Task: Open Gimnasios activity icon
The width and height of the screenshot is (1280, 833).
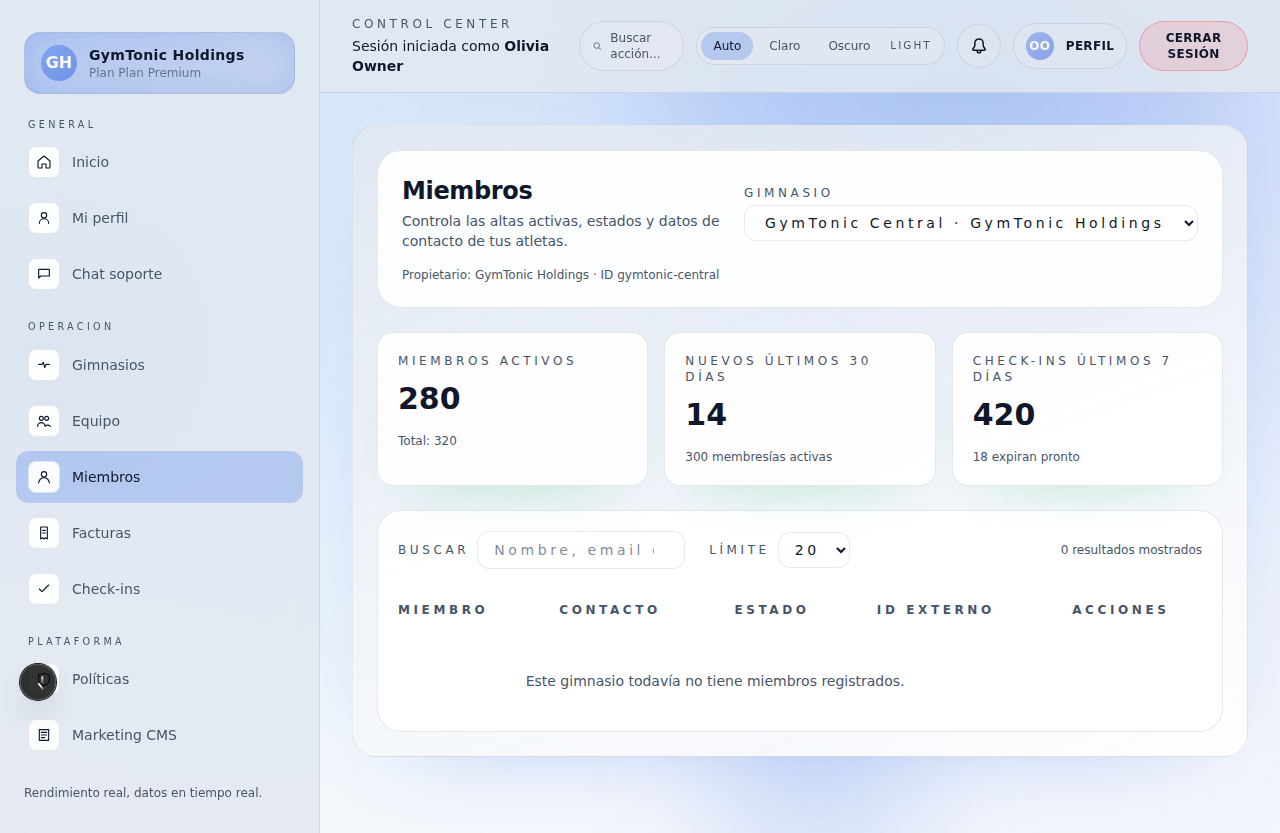Action: 44,365
